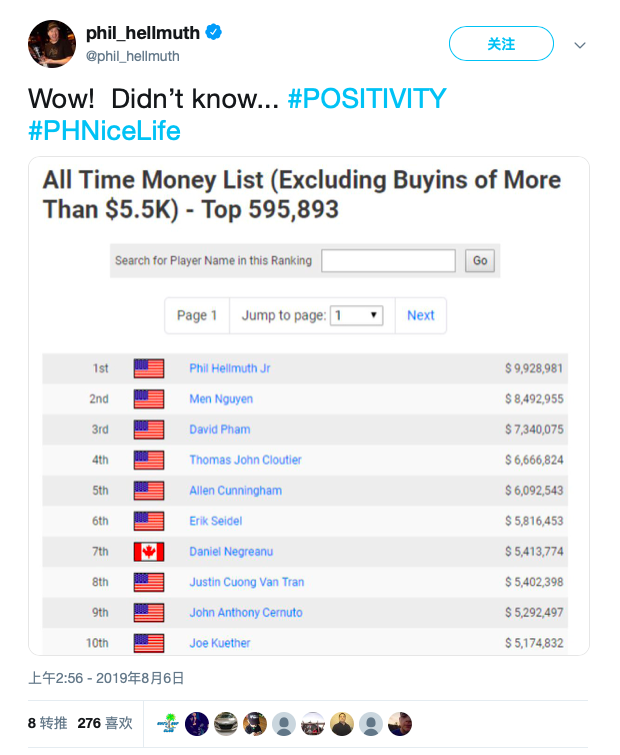Go to the Next page link
The image size is (620, 755).
click(x=421, y=315)
